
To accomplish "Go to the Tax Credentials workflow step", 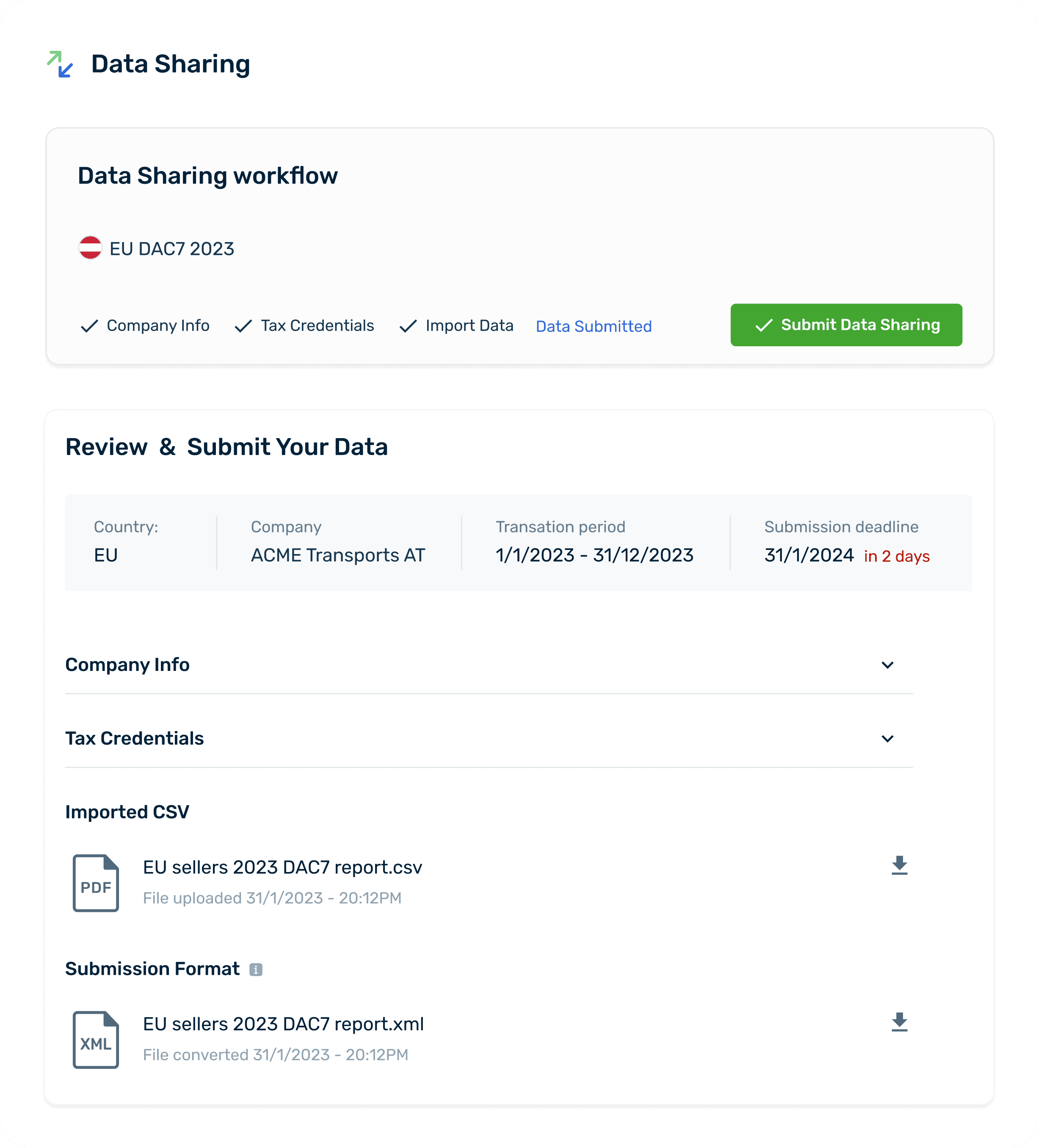I will tap(317, 325).
